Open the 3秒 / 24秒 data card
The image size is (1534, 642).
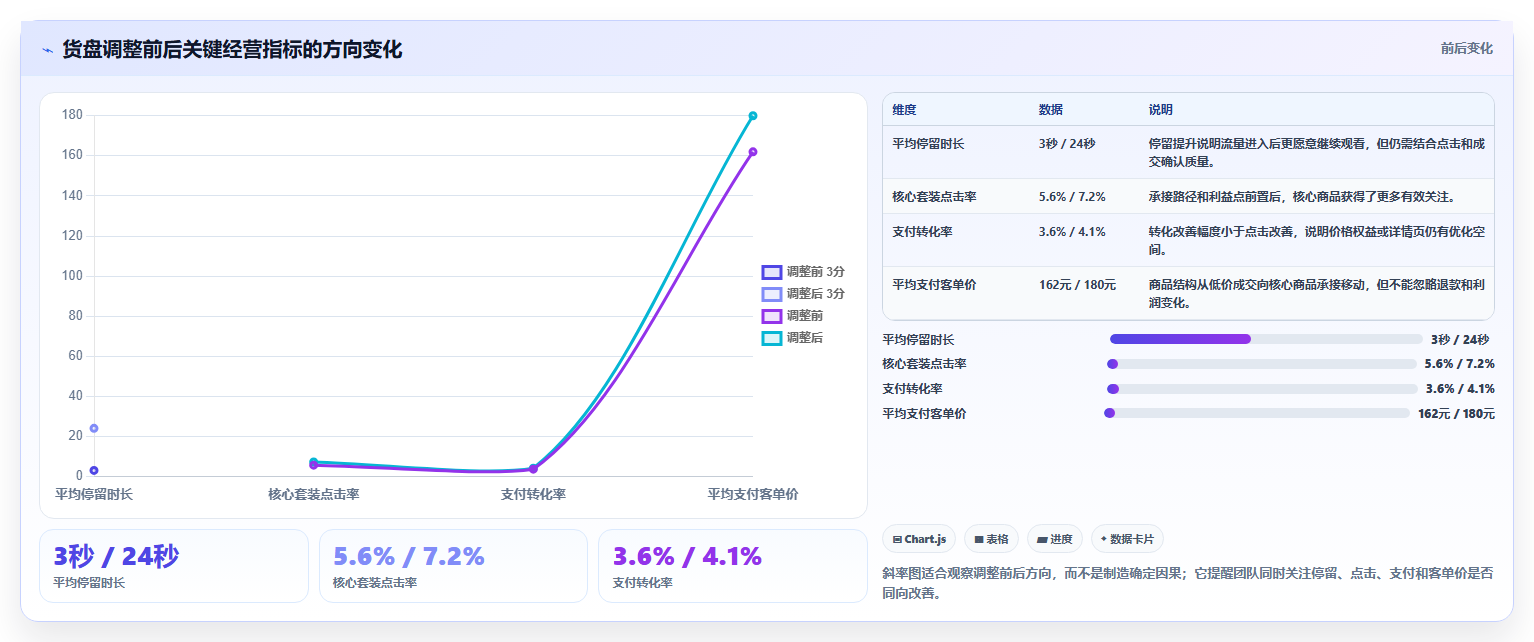(174, 566)
